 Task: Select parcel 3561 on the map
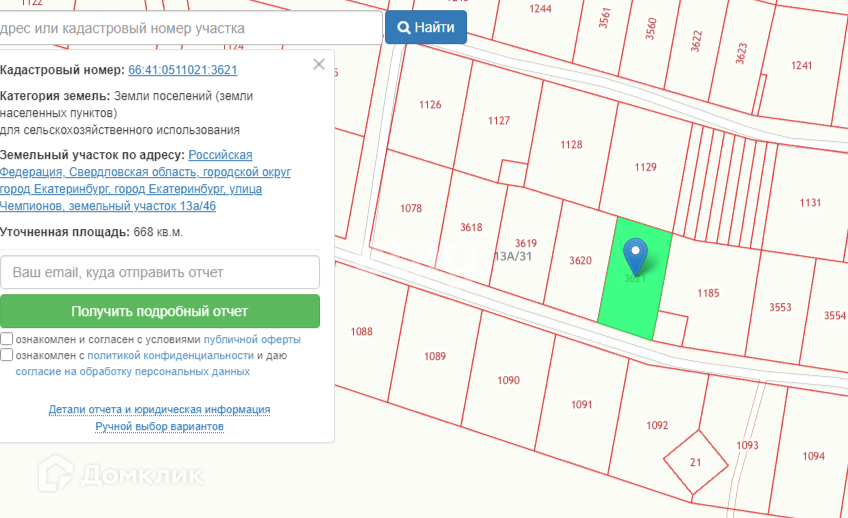(605, 17)
